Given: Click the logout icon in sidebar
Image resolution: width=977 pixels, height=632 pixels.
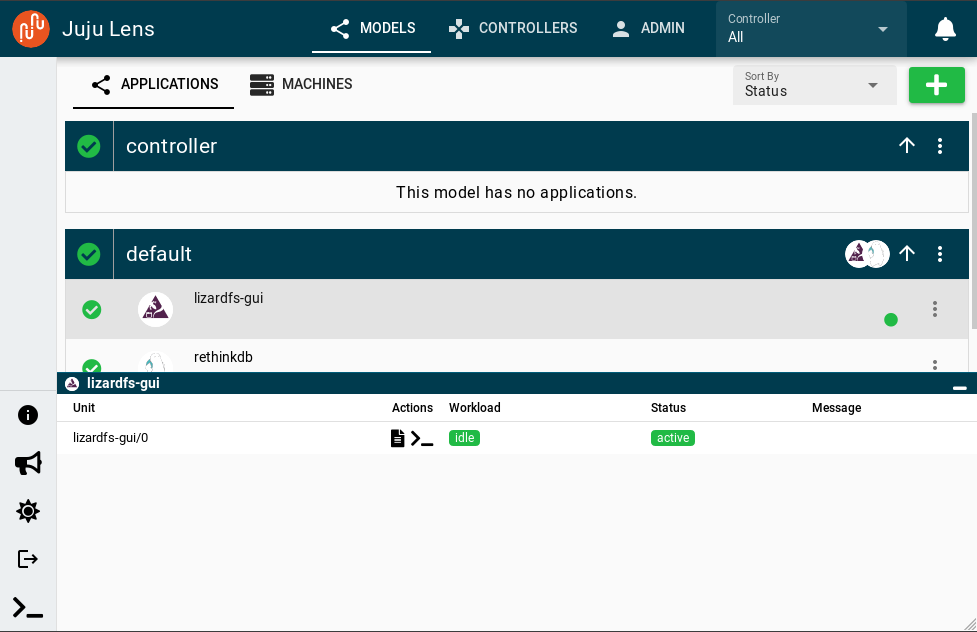Looking at the screenshot, I should click(28, 559).
